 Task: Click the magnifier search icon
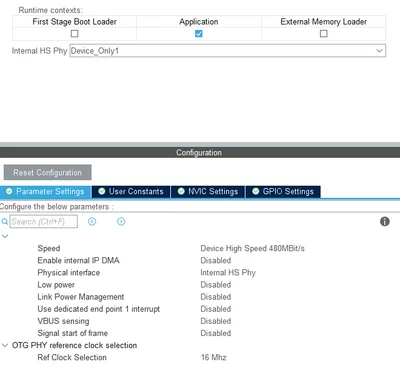[x=5, y=222]
